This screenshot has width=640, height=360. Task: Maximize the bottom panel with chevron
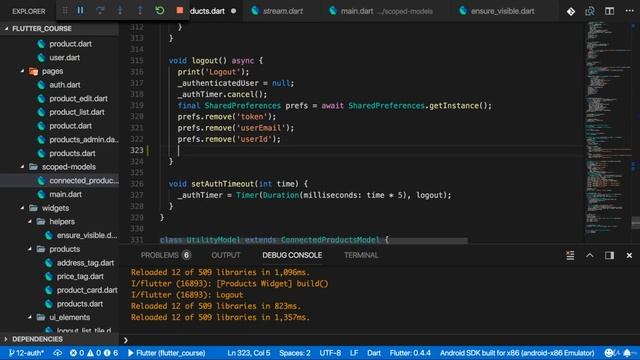[590, 256]
